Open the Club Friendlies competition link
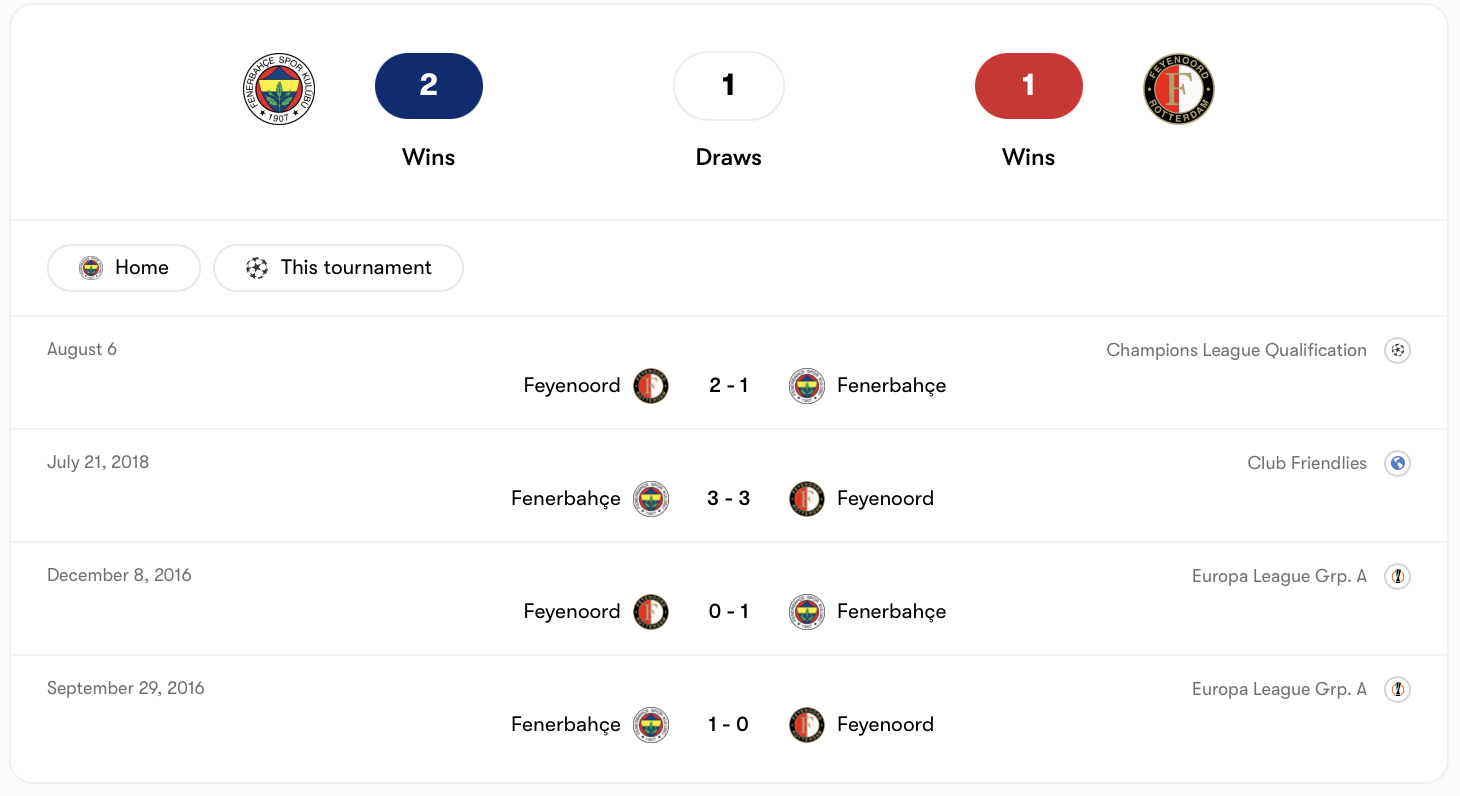This screenshot has height=796, width=1460. click(1307, 463)
